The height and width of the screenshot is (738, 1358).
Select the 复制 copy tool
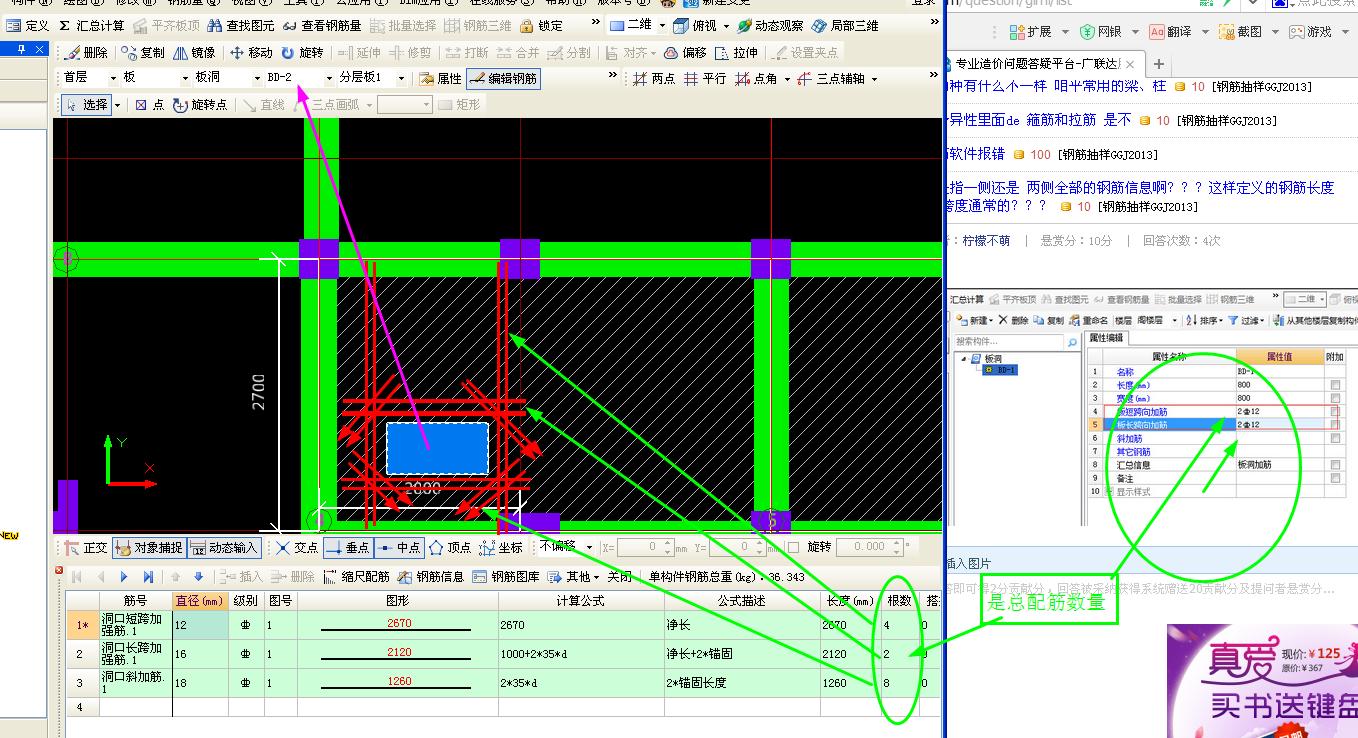143,52
